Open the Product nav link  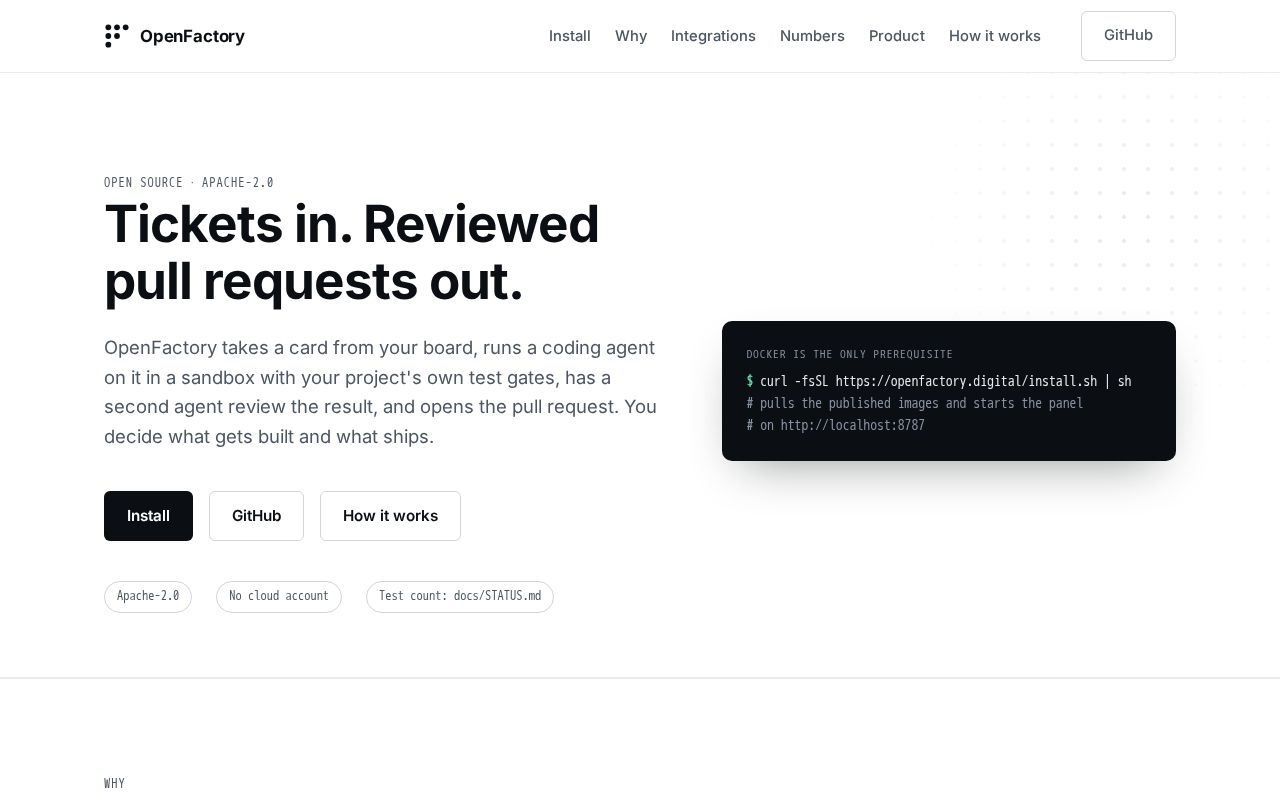pos(897,36)
